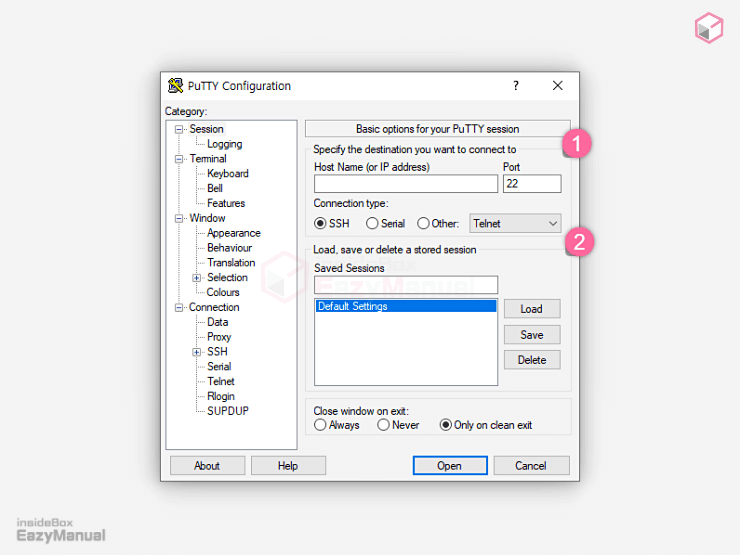
Task: Click the About button
Action: click(207, 466)
